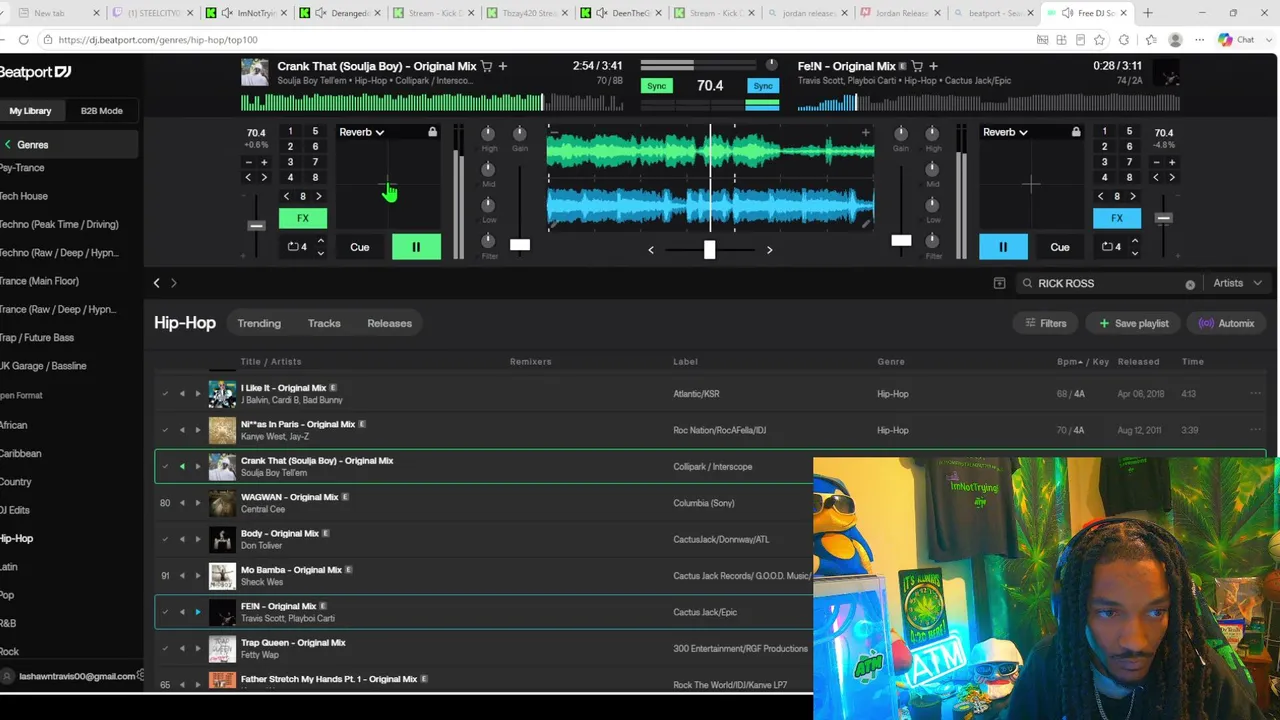
Task: Nudge crossfader to the left with arrow
Action: pyautogui.click(x=651, y=250)
